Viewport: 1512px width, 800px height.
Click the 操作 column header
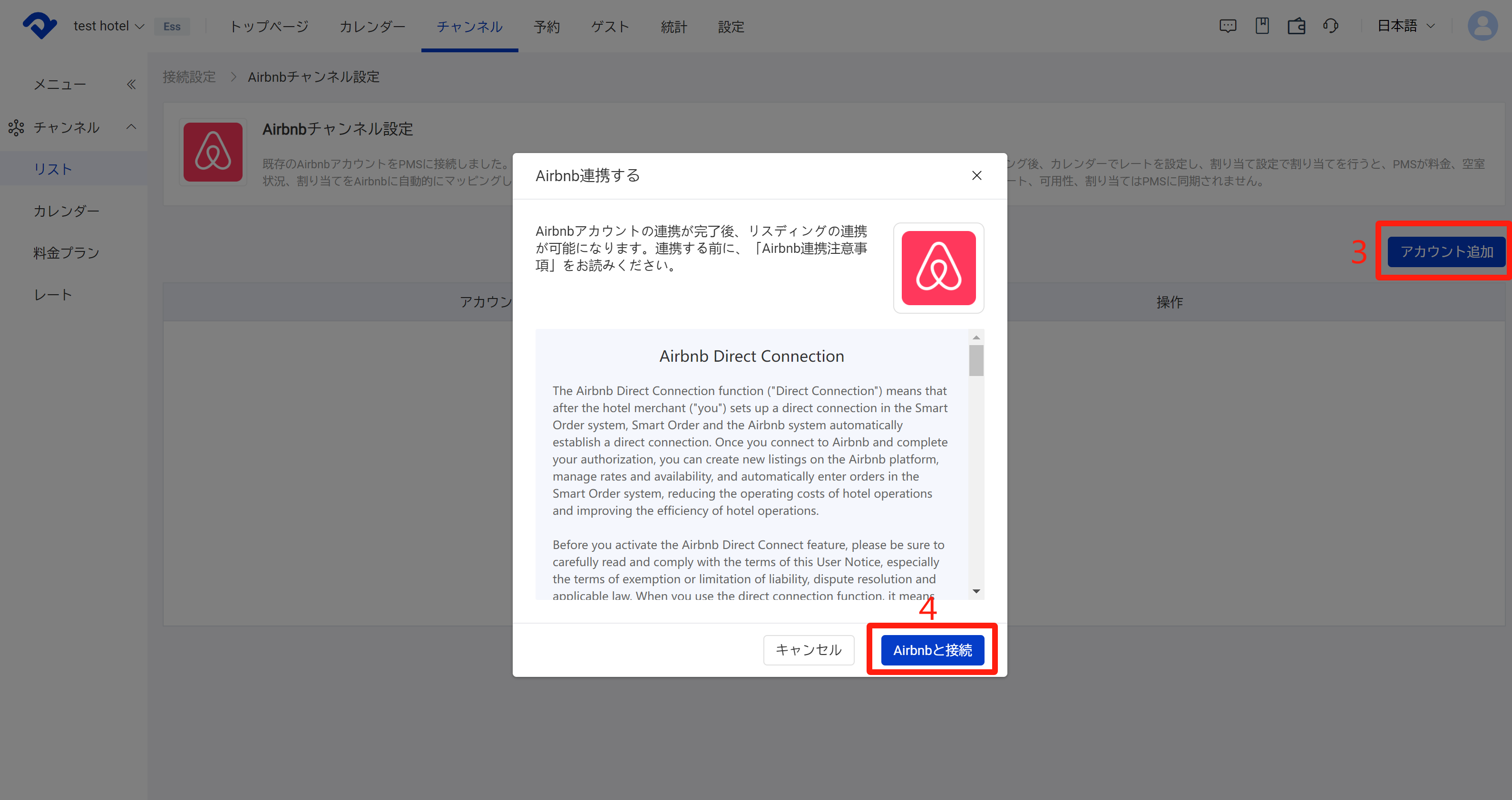point(1169,302)
